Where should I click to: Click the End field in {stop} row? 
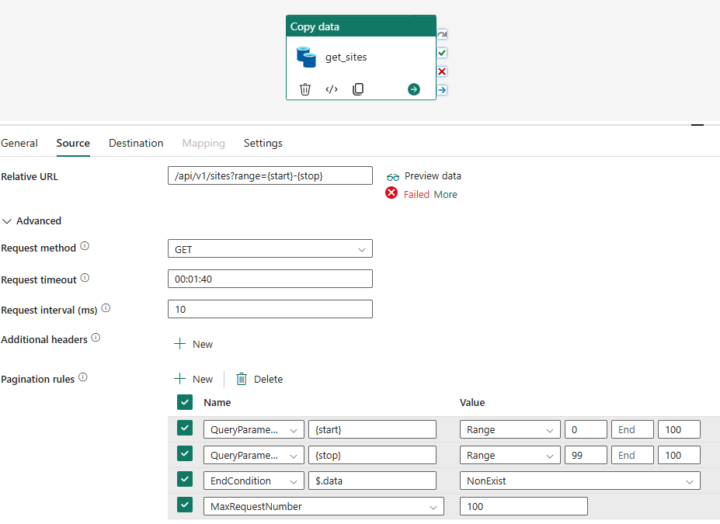[x=632, y=456]
